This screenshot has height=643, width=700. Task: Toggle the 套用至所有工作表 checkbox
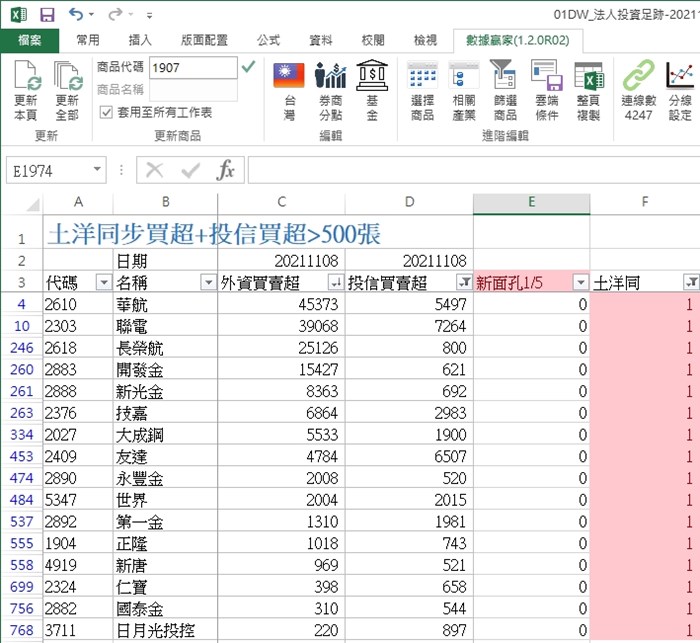(x=106, y=112)
